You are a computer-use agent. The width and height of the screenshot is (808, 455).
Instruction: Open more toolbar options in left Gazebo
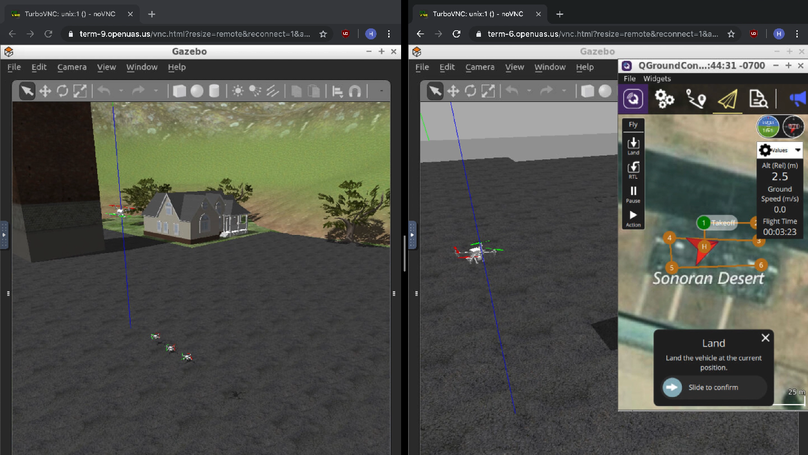[x=381, y=91]
